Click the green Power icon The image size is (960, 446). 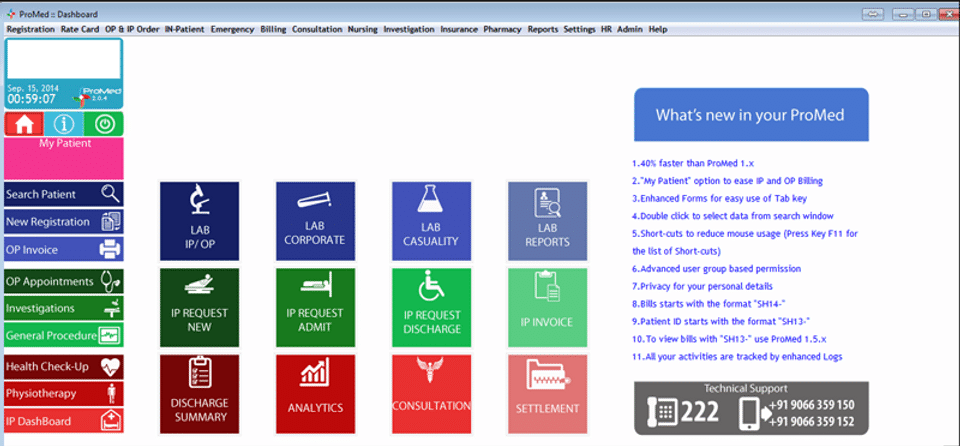[x=103, y=124]
